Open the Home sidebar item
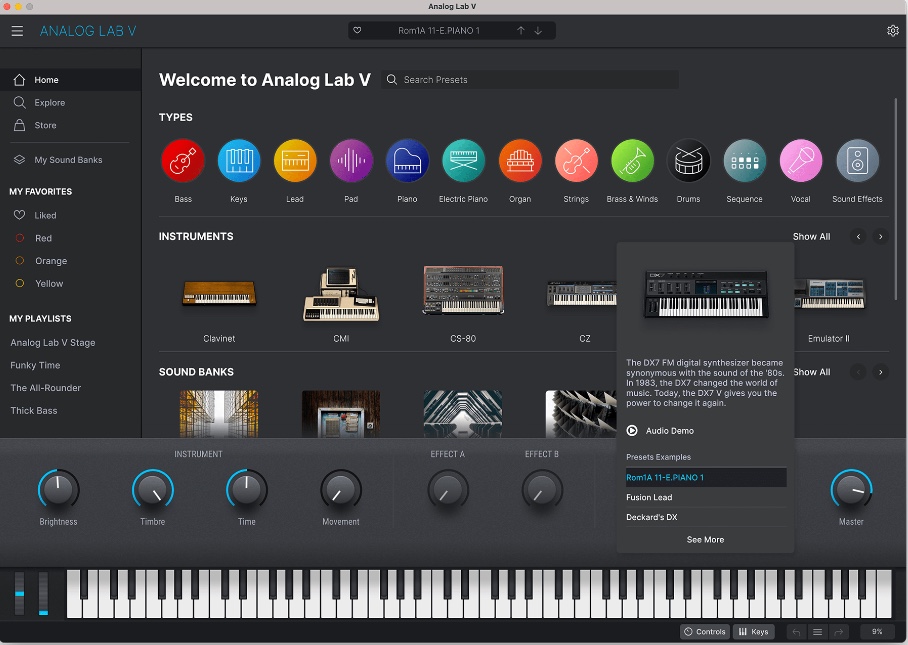The width and height of the screenshot is (908, 645). pos(71,80)
